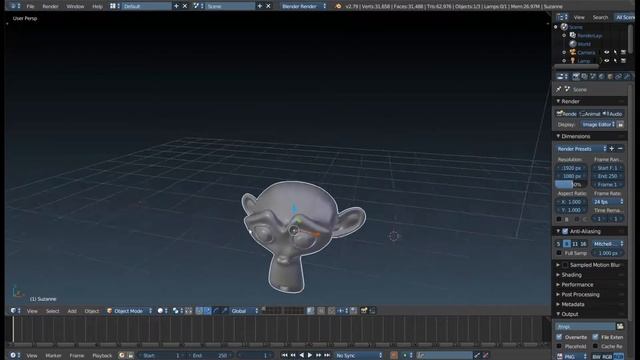Viewport: 640px width, 360px height.
Task: Select the translate manipulator arrow icon
Action: tap(207, 311)
